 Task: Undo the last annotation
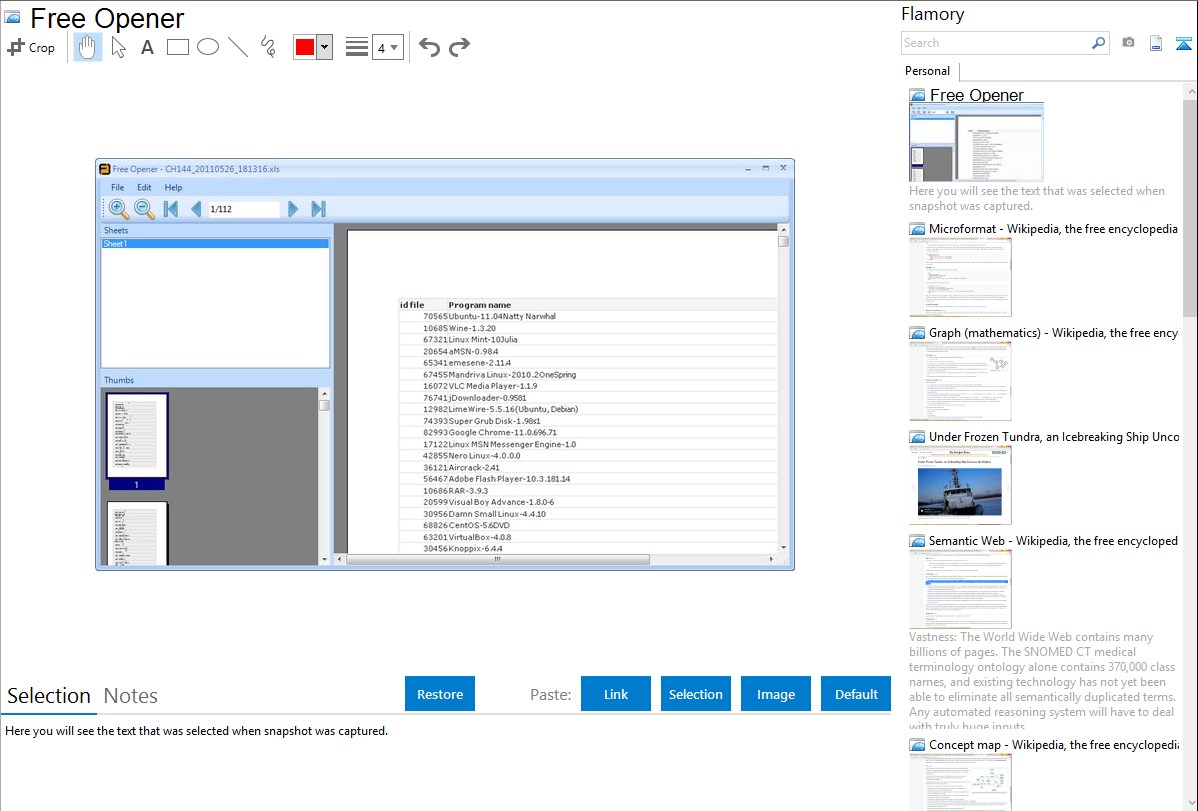(x=429, y=47)
